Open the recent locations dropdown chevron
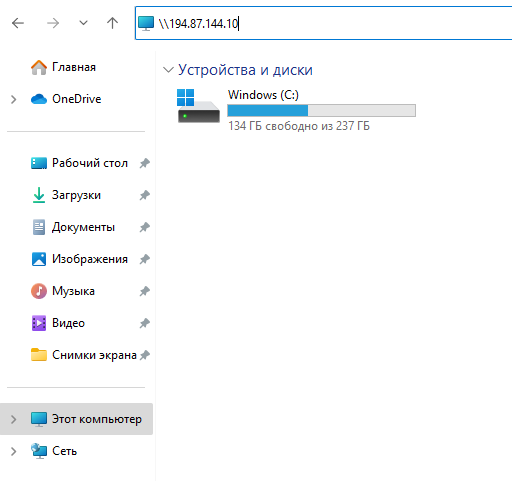The width and height of the screenshot is (512, 481). [x=83, y=23]
